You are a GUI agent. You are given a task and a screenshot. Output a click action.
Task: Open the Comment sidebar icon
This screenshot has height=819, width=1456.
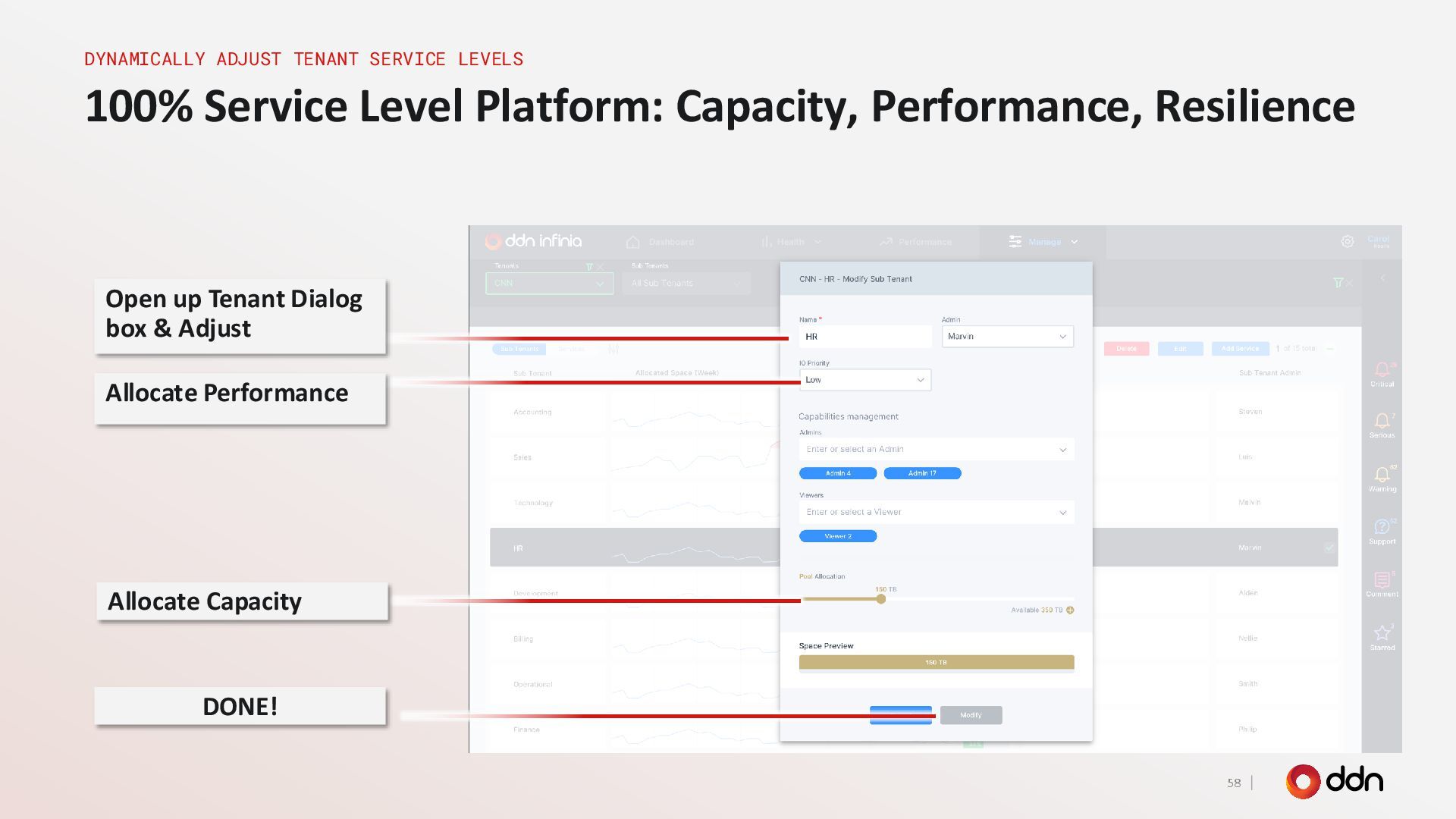(1382, 580)
